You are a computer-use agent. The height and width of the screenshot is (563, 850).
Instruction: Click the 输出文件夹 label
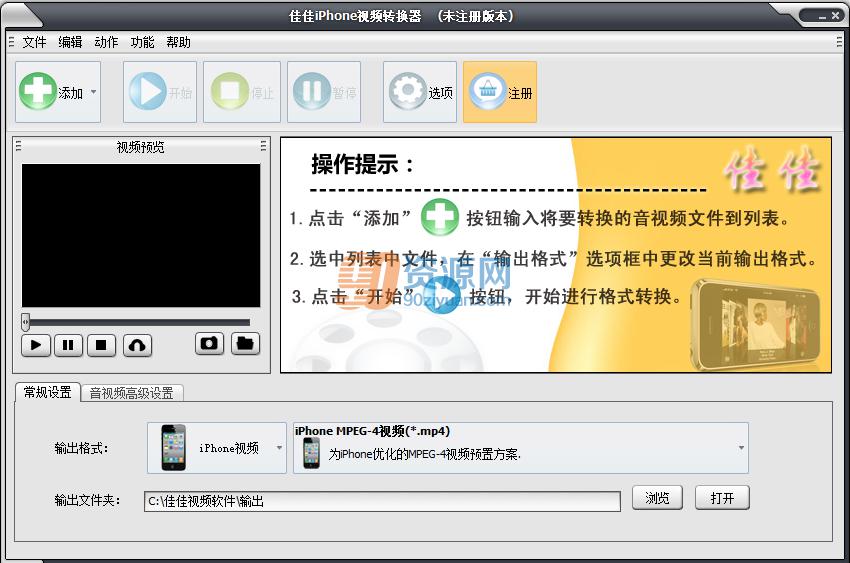click(87, 500)
